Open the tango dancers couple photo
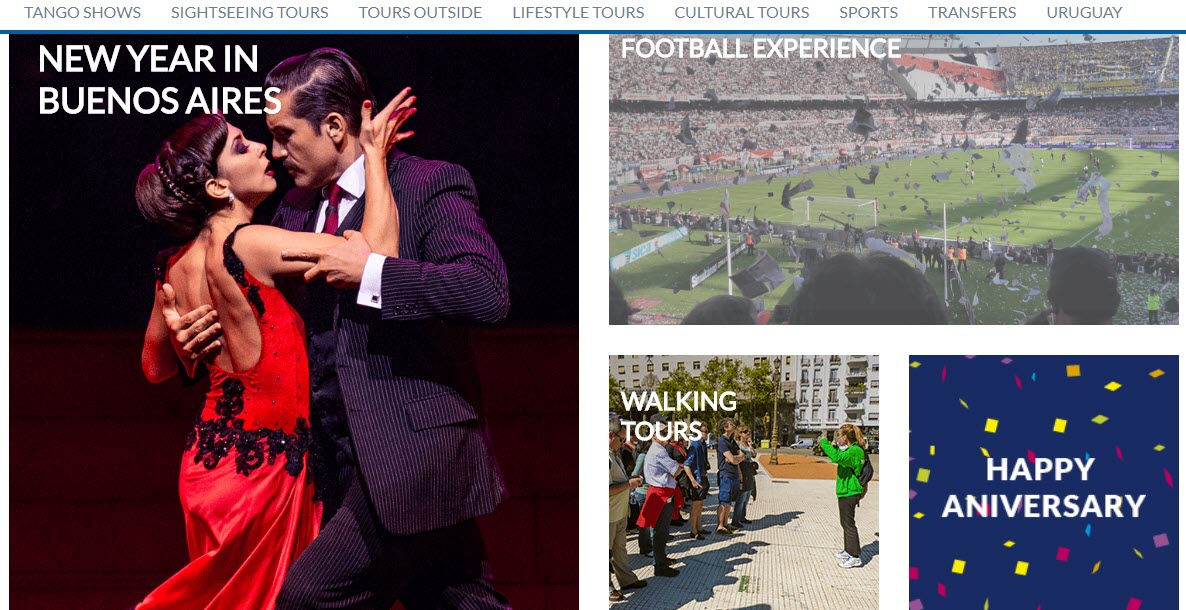 click(x=293, y=322)
